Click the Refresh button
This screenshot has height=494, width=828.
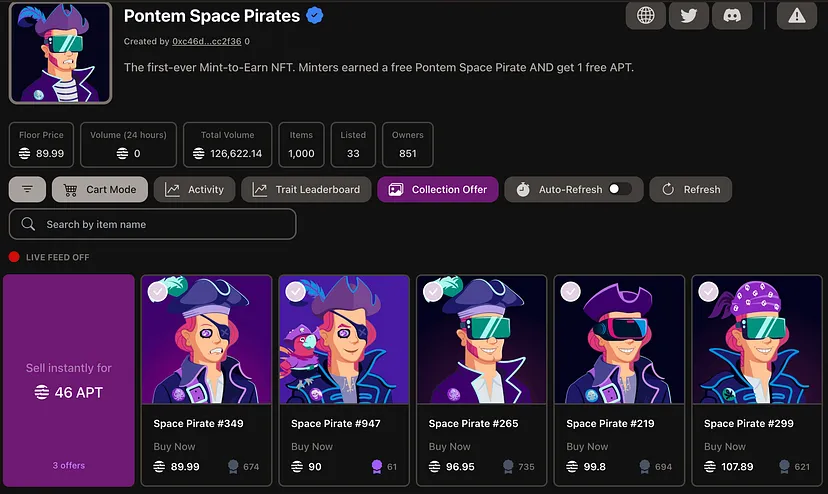pos(691,189)
